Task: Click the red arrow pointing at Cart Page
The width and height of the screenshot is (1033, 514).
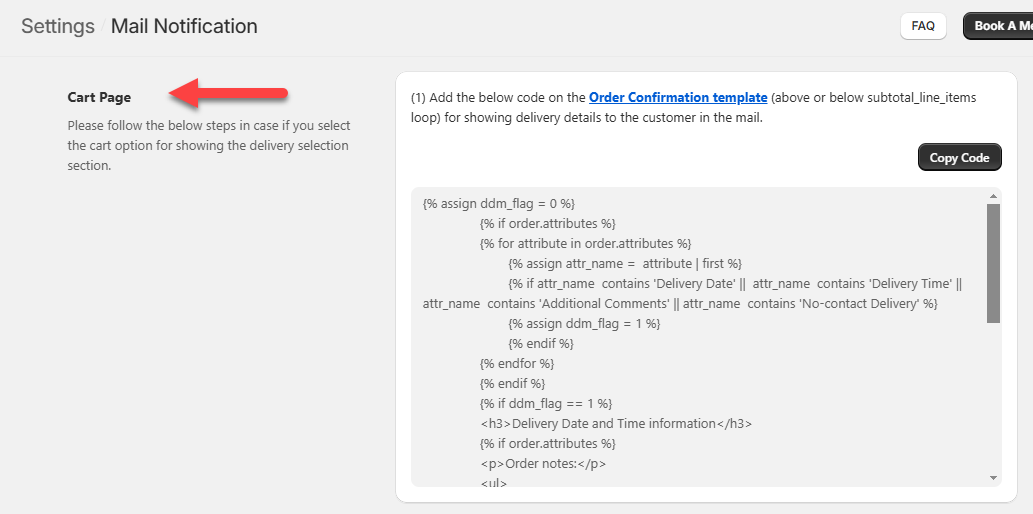Action: tap(229, 94)
